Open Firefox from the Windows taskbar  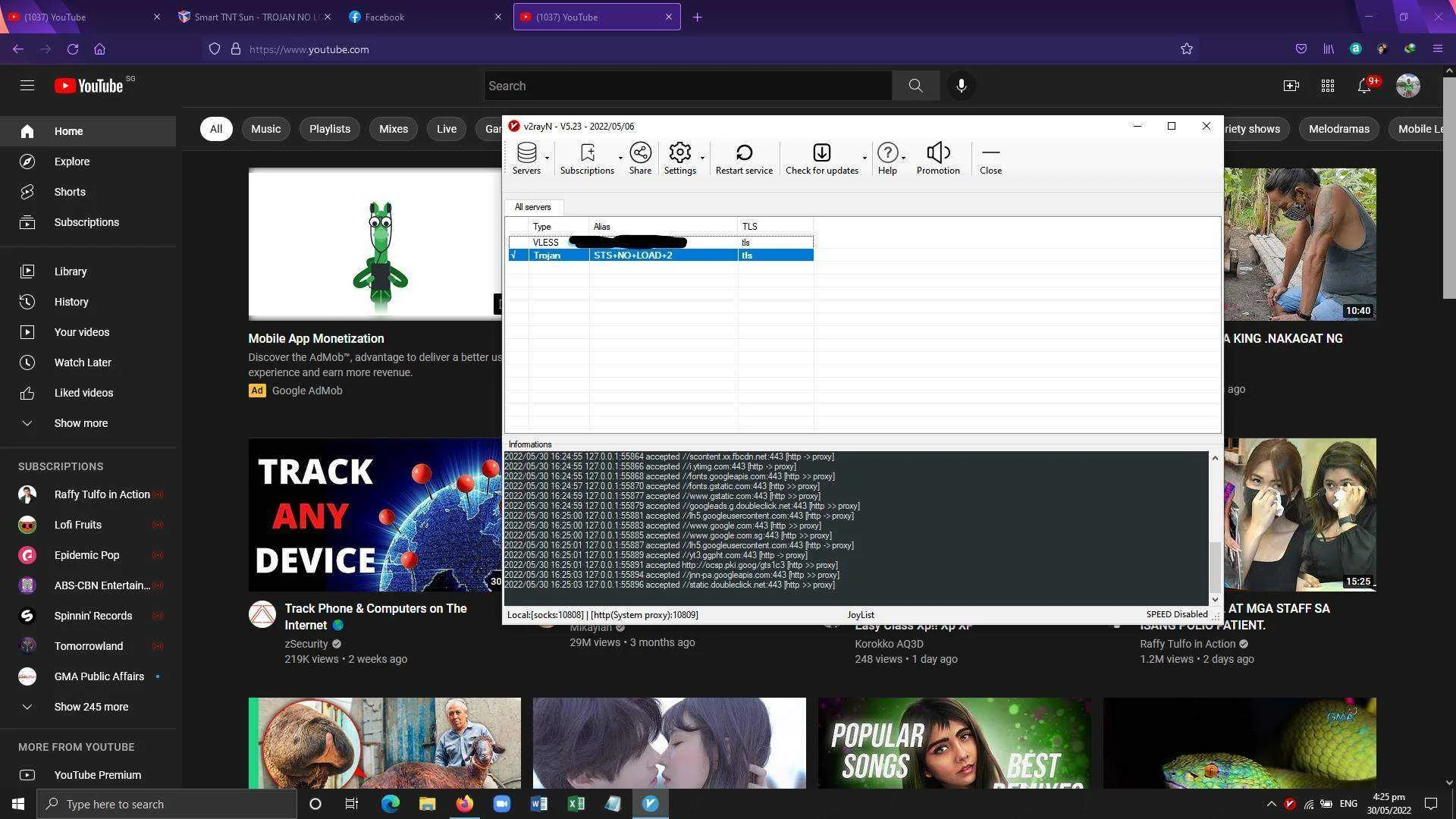pyautogui.click(x=464, y=804)
